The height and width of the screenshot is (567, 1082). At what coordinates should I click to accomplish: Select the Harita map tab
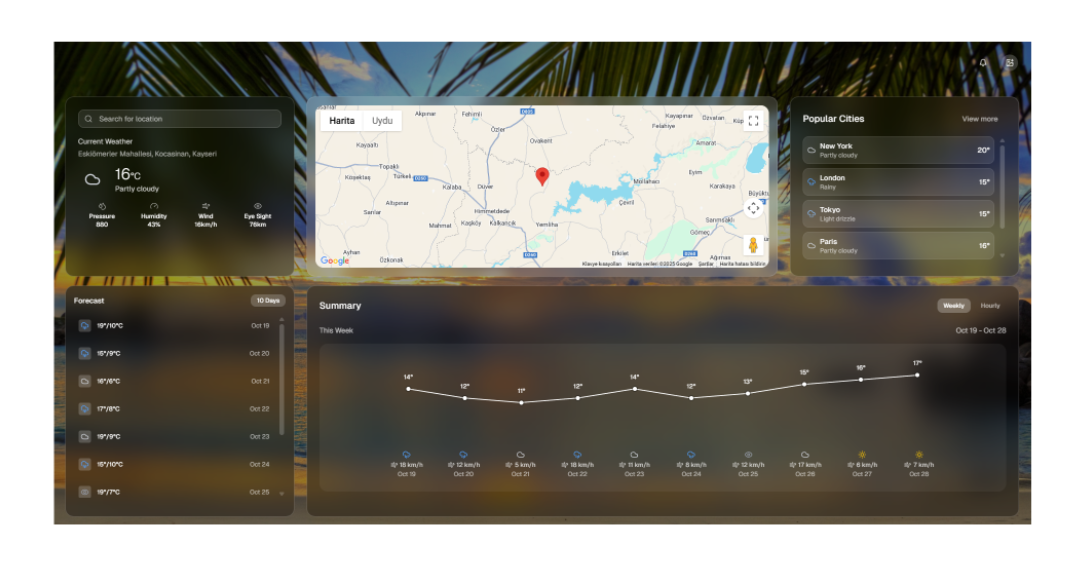click(x=342, y=121)
